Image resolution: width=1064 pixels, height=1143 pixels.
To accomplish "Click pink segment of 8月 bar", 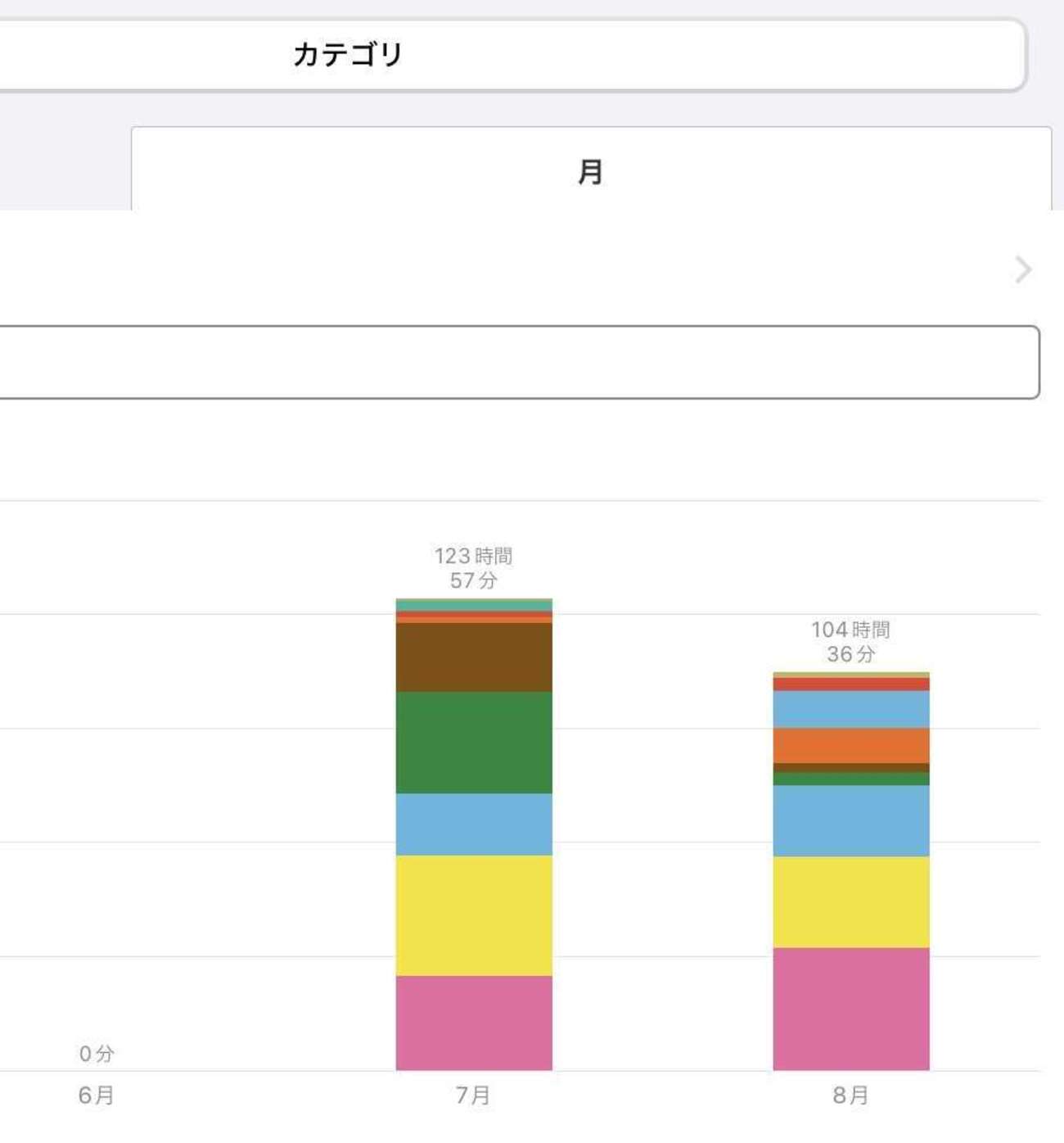I will (850, 1009).
